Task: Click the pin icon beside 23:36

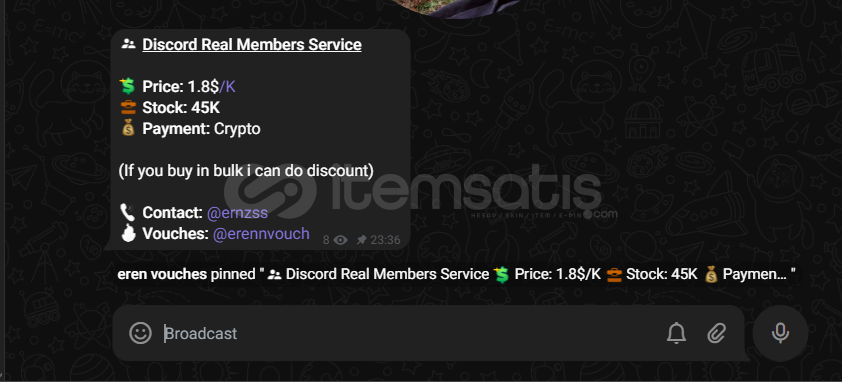Action: coord(362,240)
